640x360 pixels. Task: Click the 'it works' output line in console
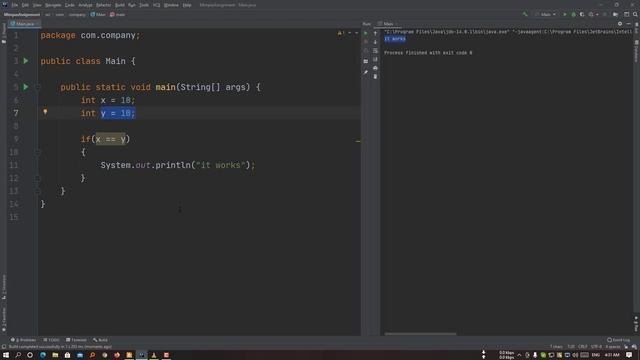[395, 39]
